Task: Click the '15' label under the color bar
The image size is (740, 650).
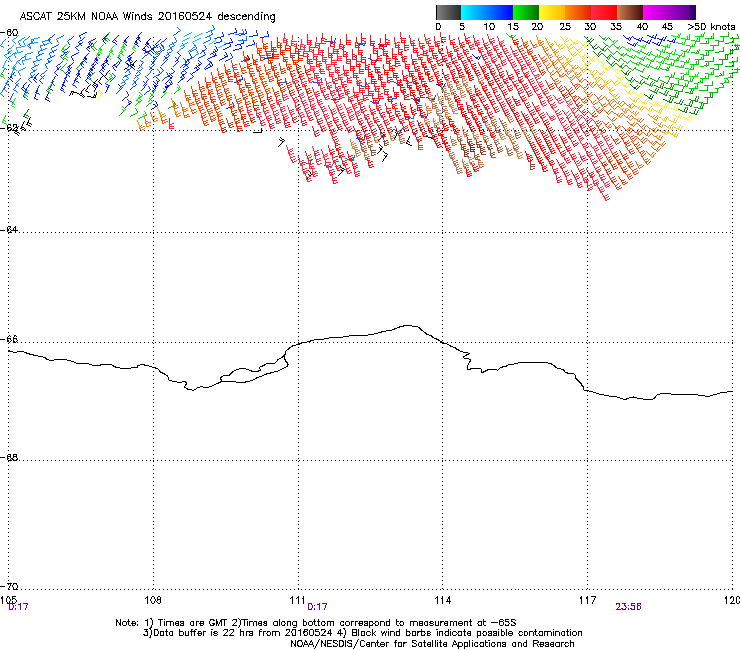Action: (x=513, y=27)
